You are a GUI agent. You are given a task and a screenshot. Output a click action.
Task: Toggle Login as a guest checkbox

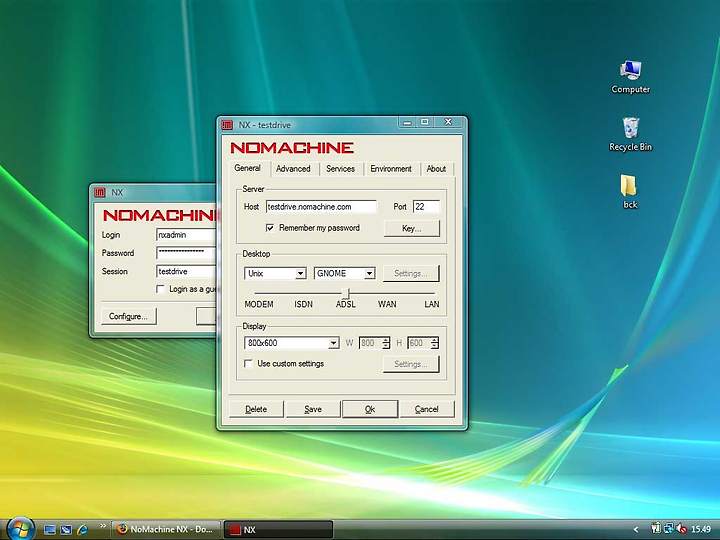pyautogui.click(x=160, y=289)
